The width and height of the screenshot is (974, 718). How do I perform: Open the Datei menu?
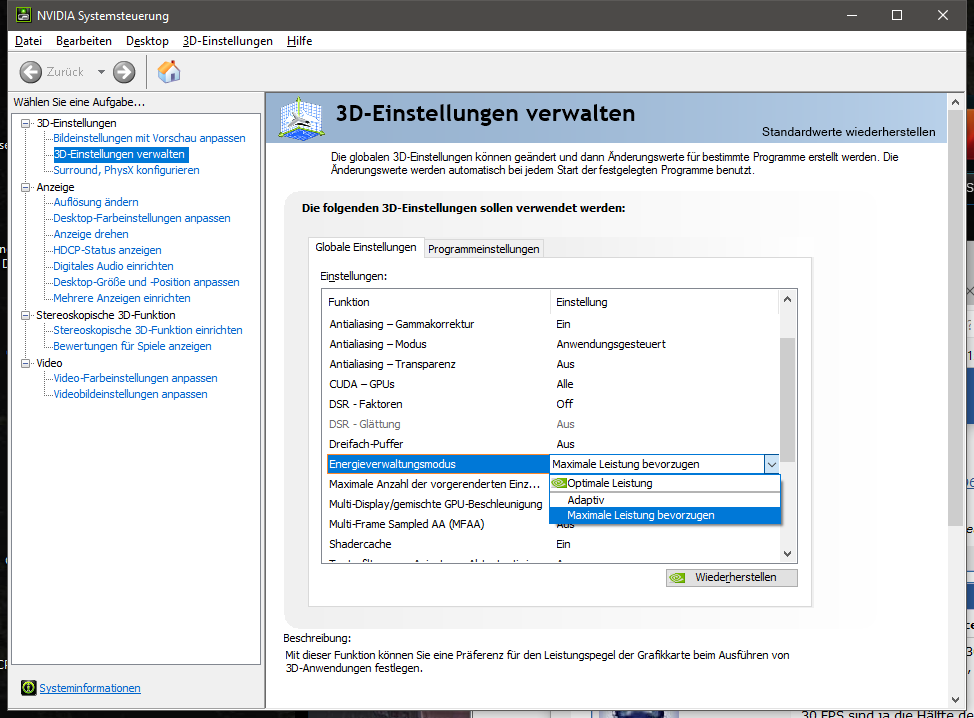29,41
